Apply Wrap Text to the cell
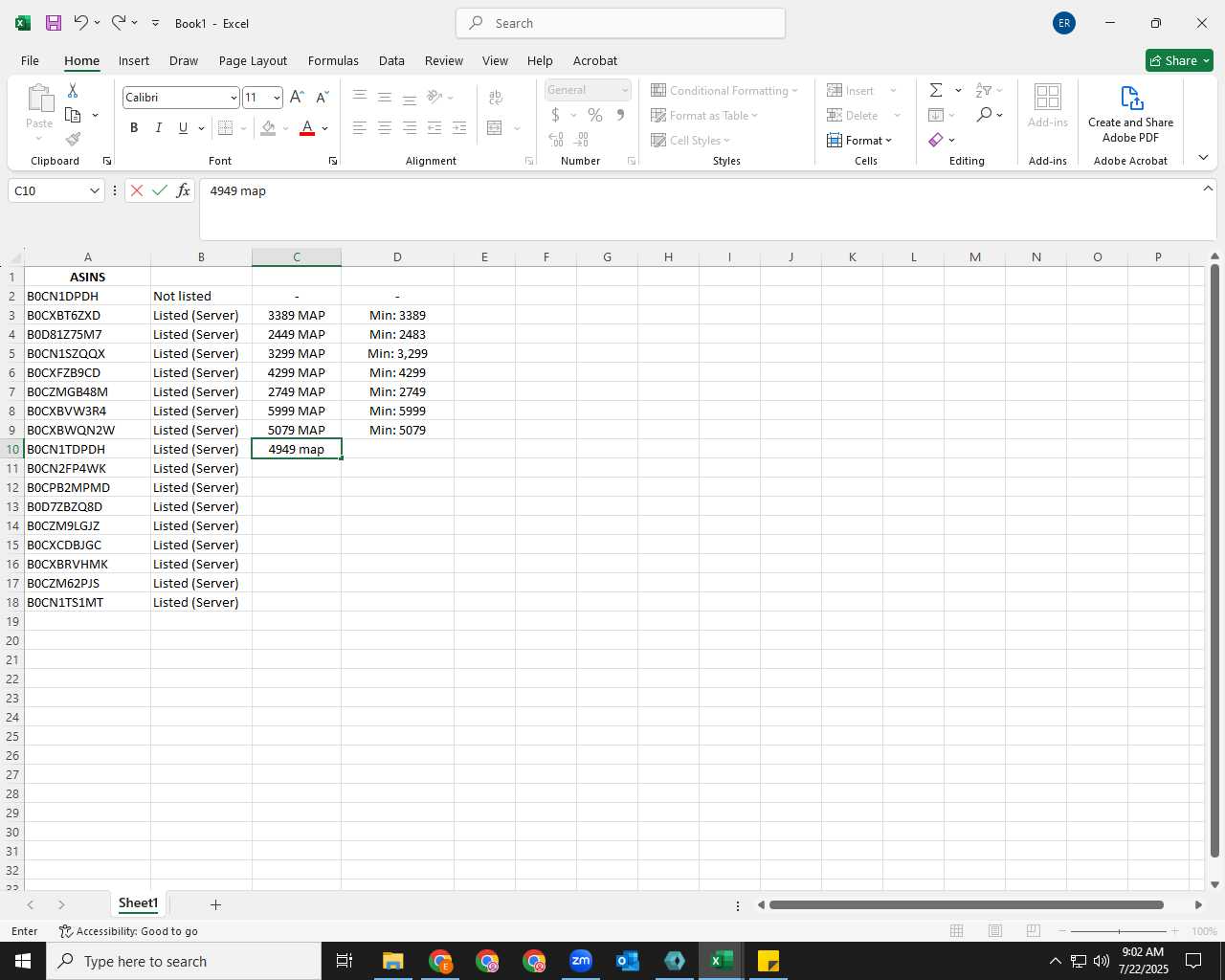 pyautogui.click(x=496, y=98)
